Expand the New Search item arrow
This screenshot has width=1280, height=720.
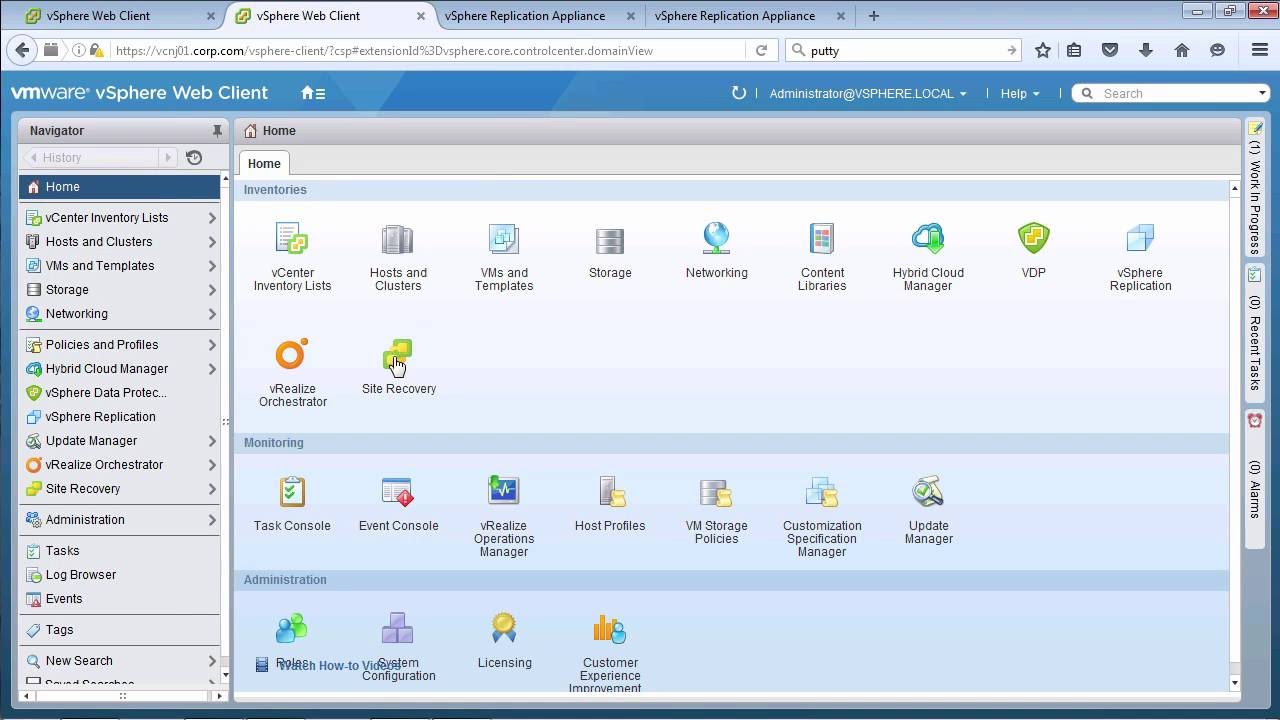tap(212, 661)
